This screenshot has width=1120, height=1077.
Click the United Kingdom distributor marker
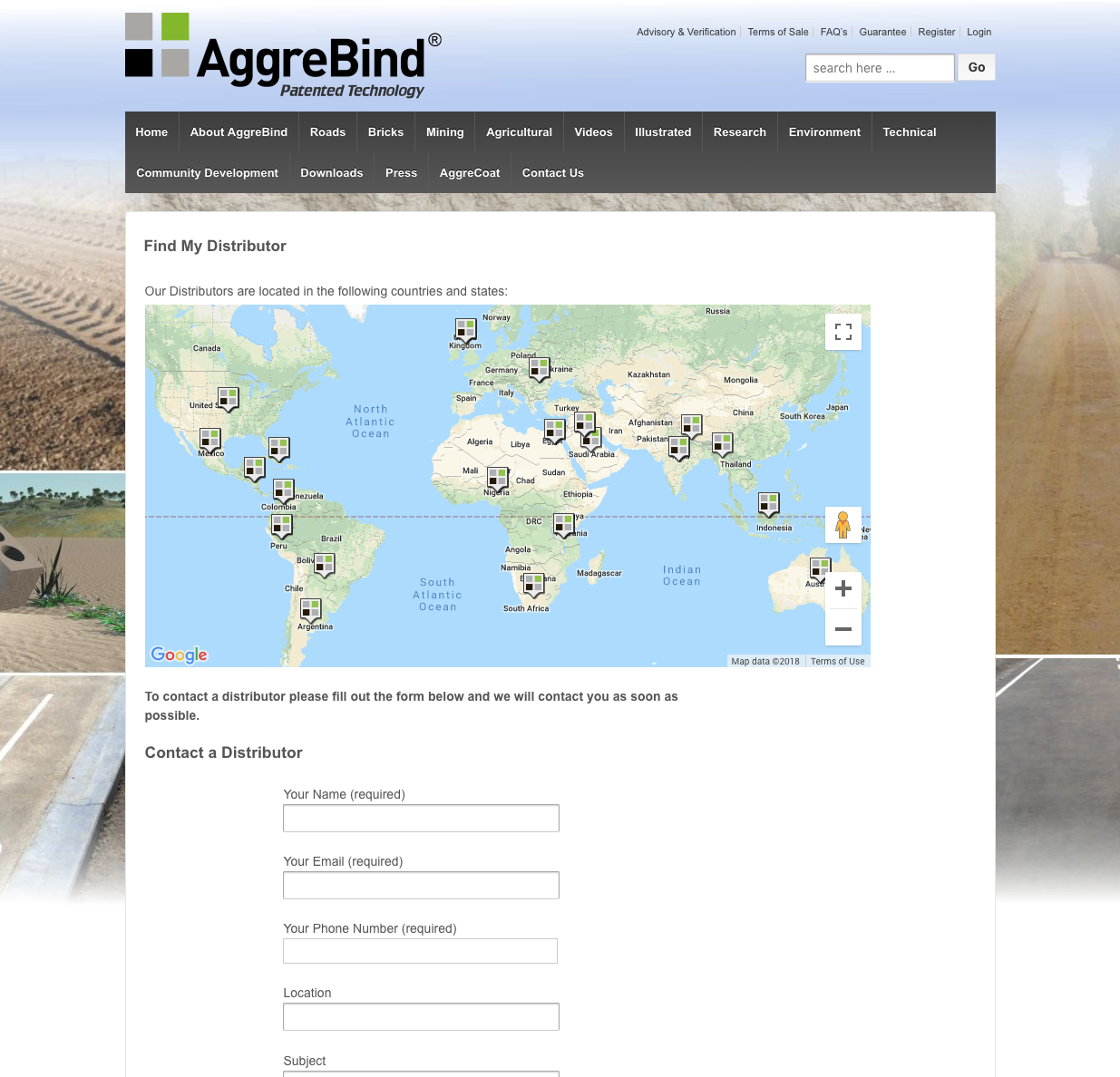[466, 331]
